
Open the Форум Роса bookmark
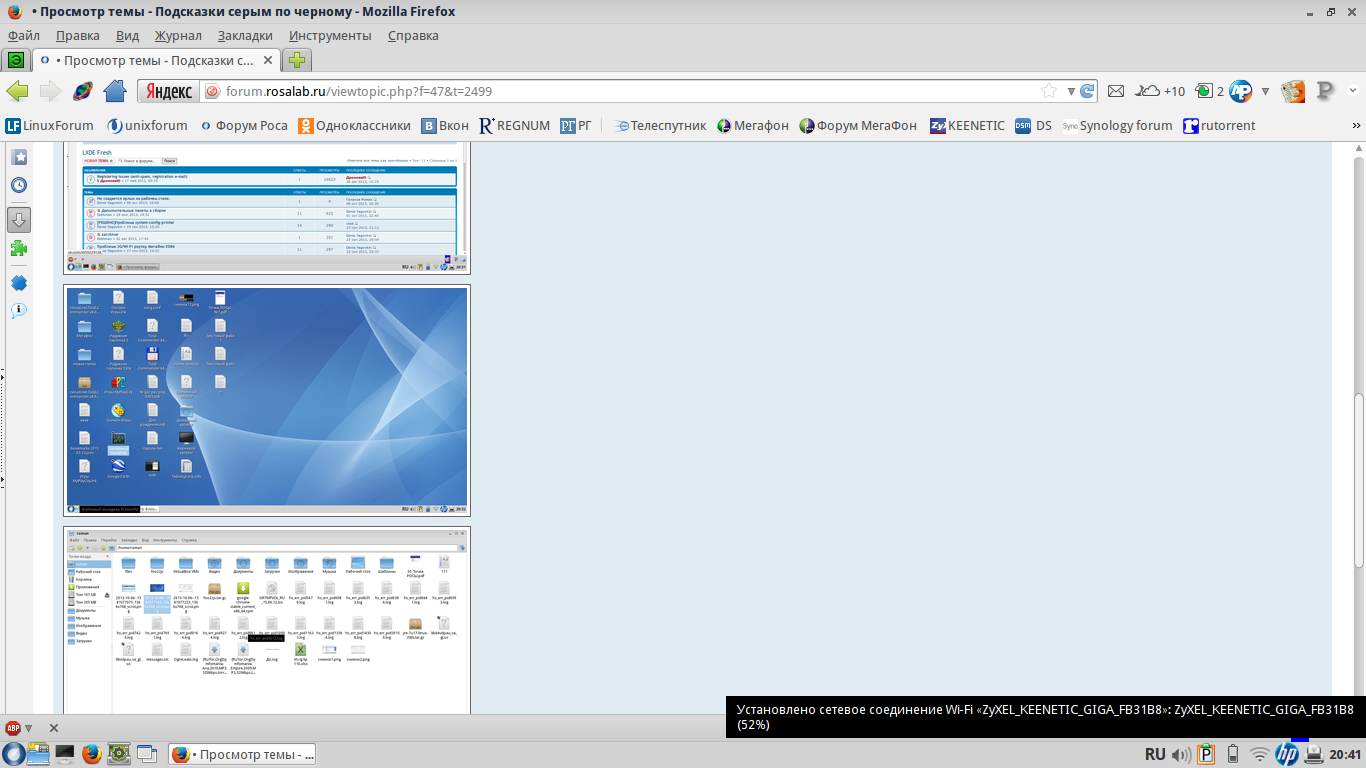[x=244, y=125]
